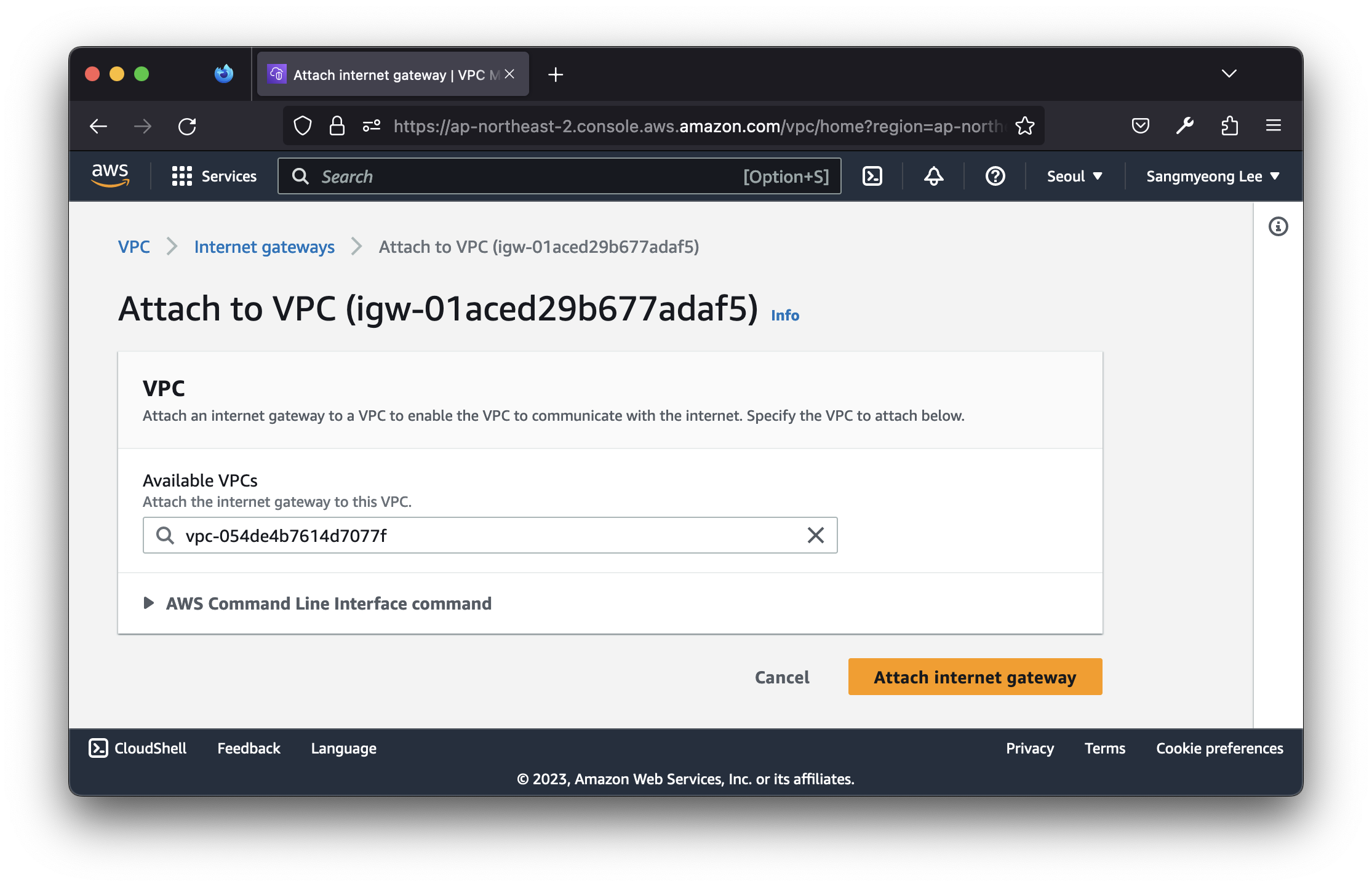Open the Seoul region dropdown

pyautogui.click(x=1074, y=177)
